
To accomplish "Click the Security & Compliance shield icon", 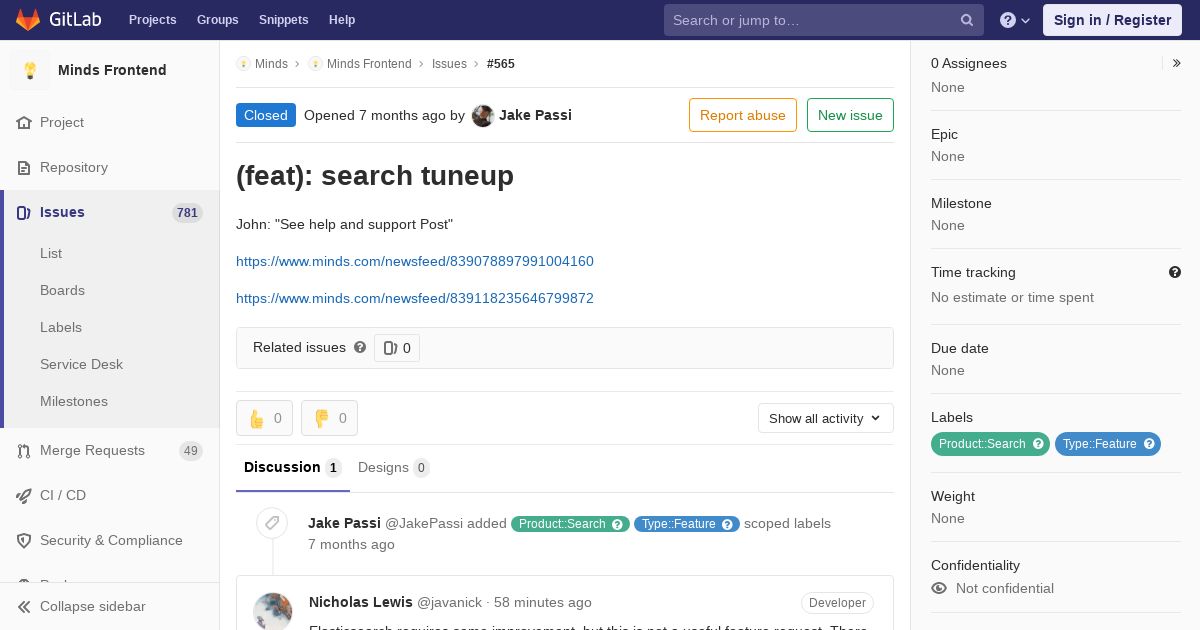I will pos(24,540).
